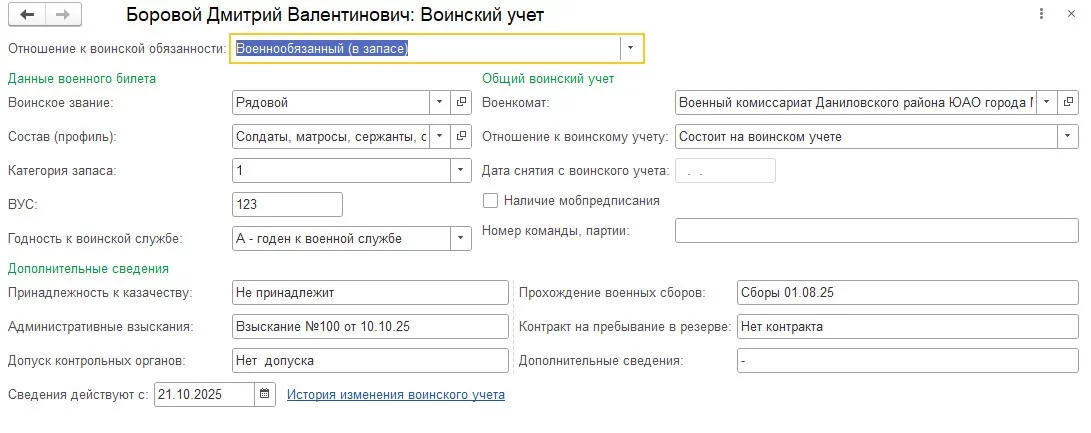Click the Допуск контрольных органов label
Screen dimensions: 1091x433
tap(95, 361)
